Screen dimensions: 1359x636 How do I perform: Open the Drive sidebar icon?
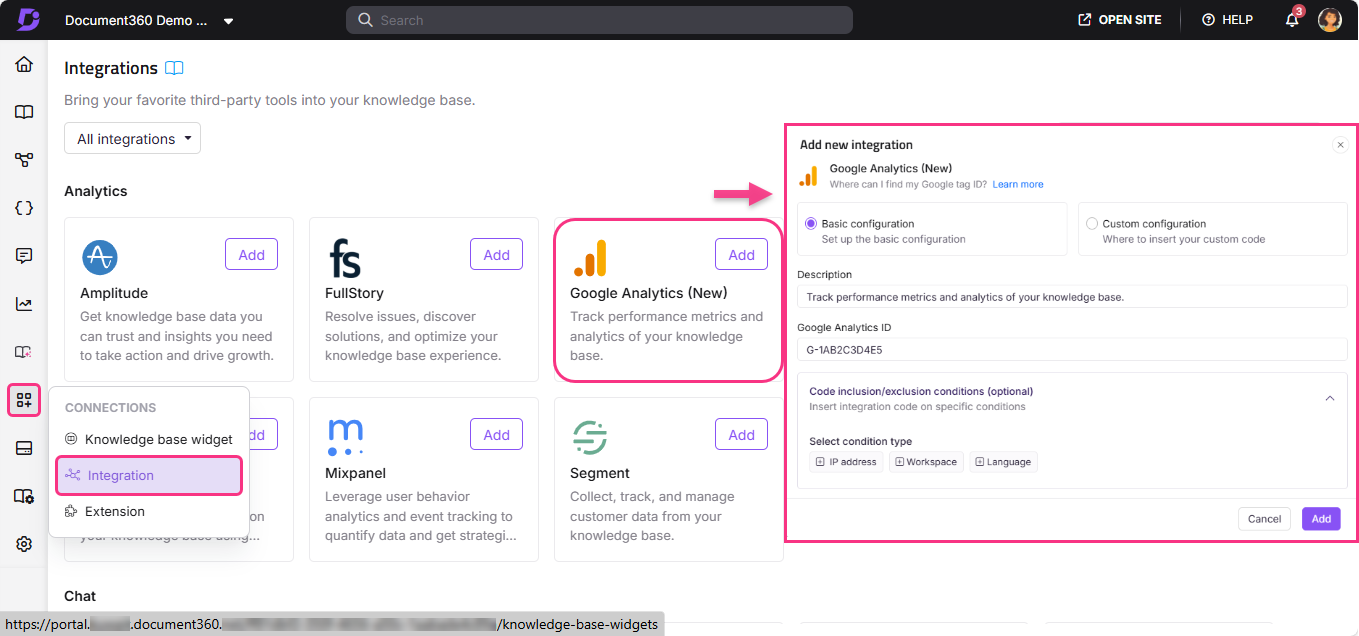coord(23,447)
